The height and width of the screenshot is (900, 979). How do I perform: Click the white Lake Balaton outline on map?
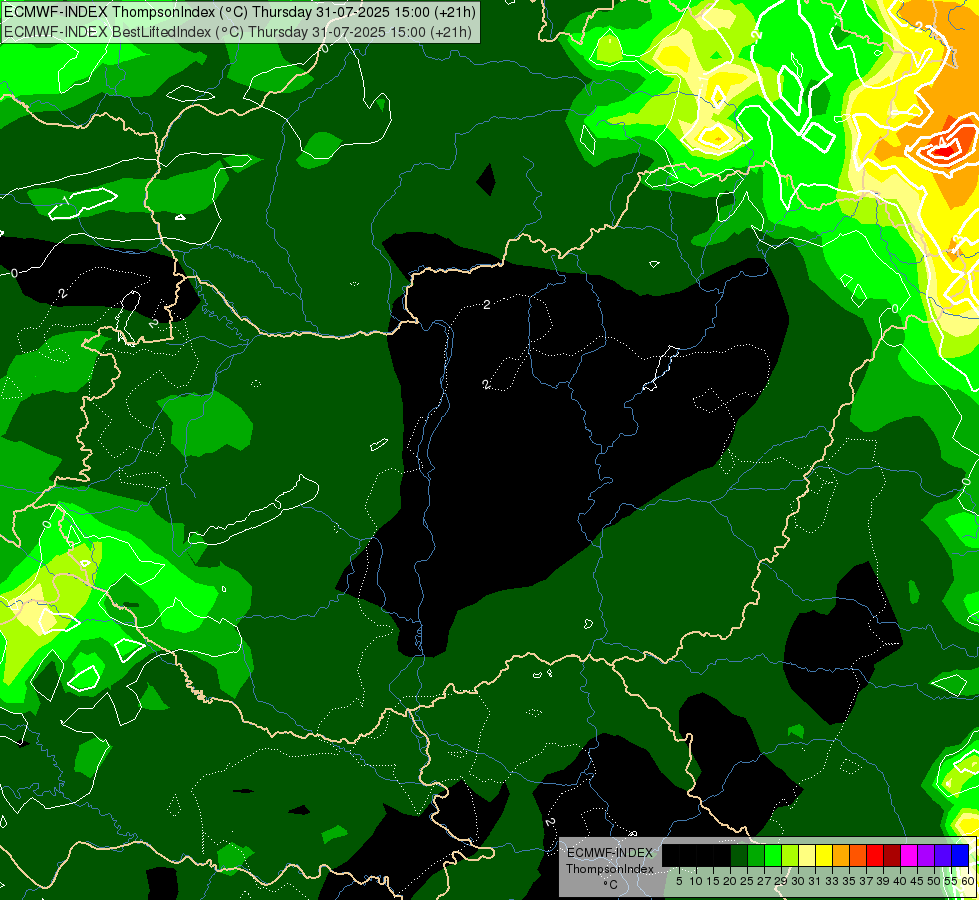coord(255,510)
